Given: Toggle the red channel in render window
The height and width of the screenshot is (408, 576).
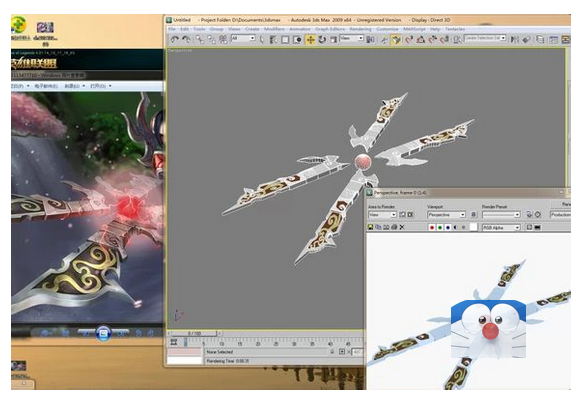Looking at the screenshot, I should coord(432,228).
